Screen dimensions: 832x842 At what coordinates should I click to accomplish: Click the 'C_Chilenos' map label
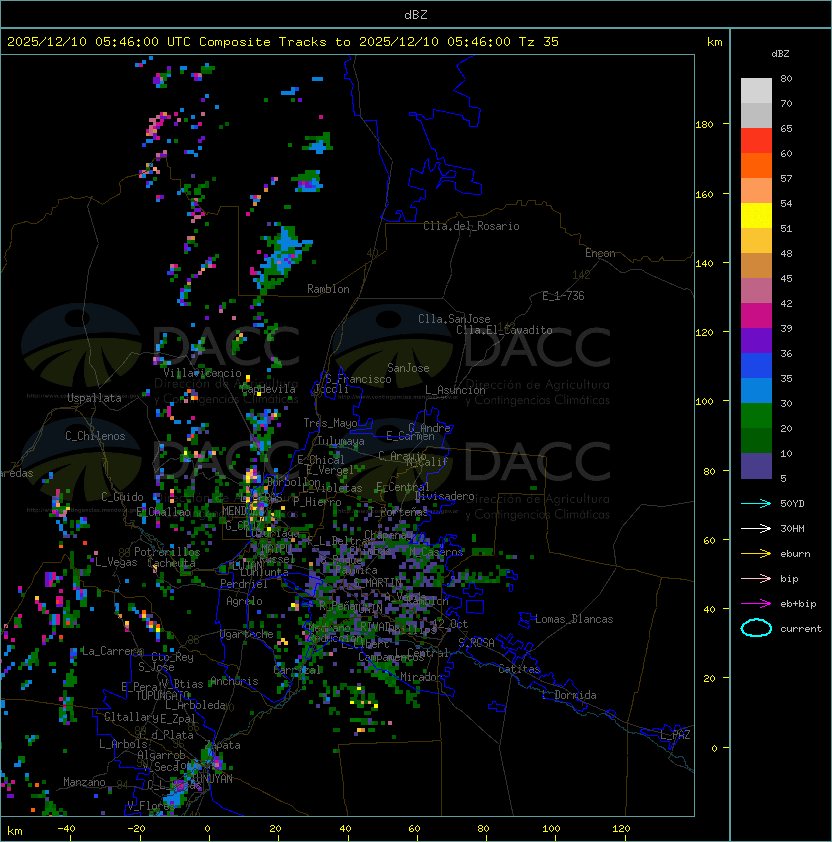tap(95, 436)
